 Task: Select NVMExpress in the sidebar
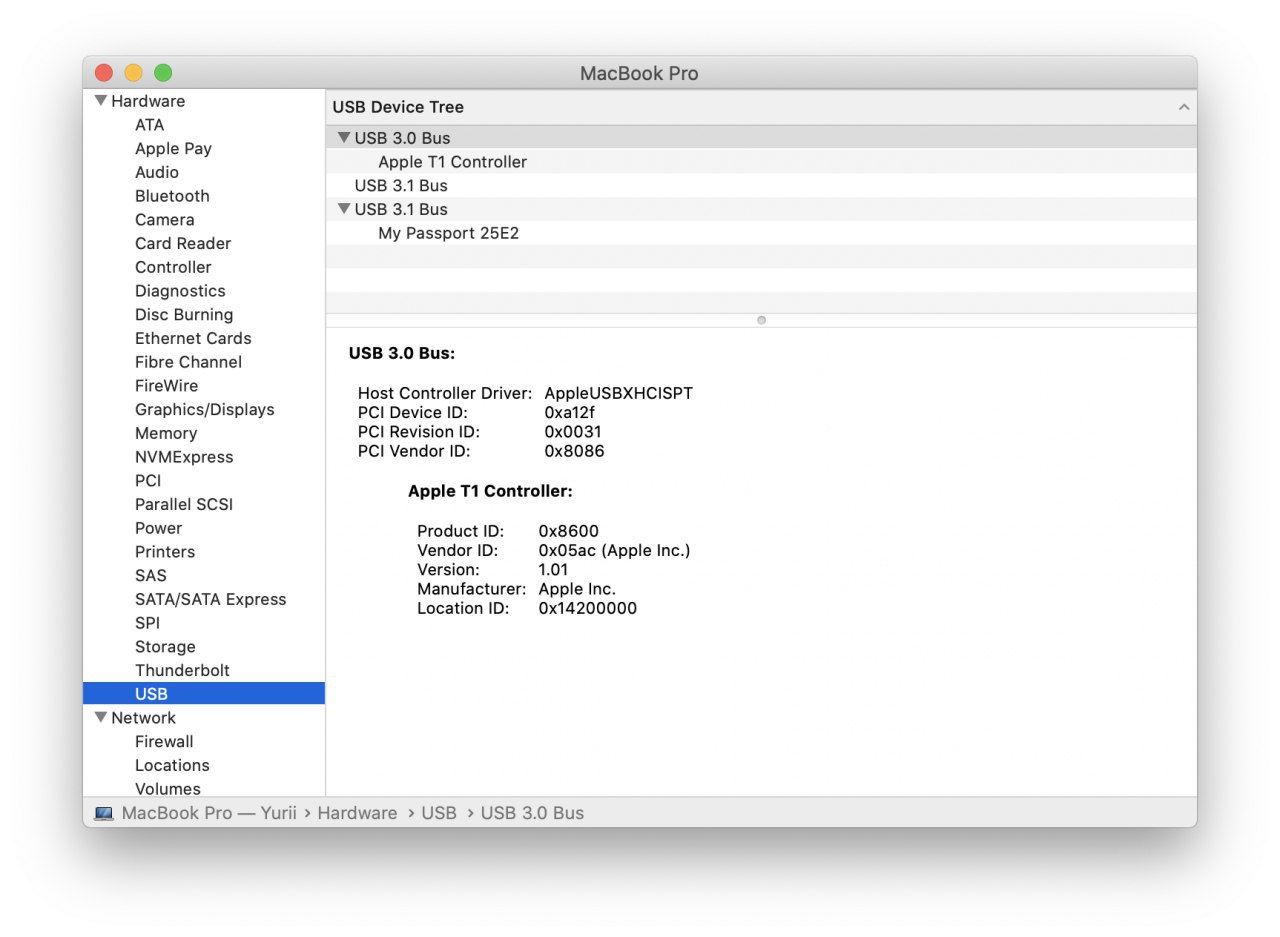click(184, 457)
